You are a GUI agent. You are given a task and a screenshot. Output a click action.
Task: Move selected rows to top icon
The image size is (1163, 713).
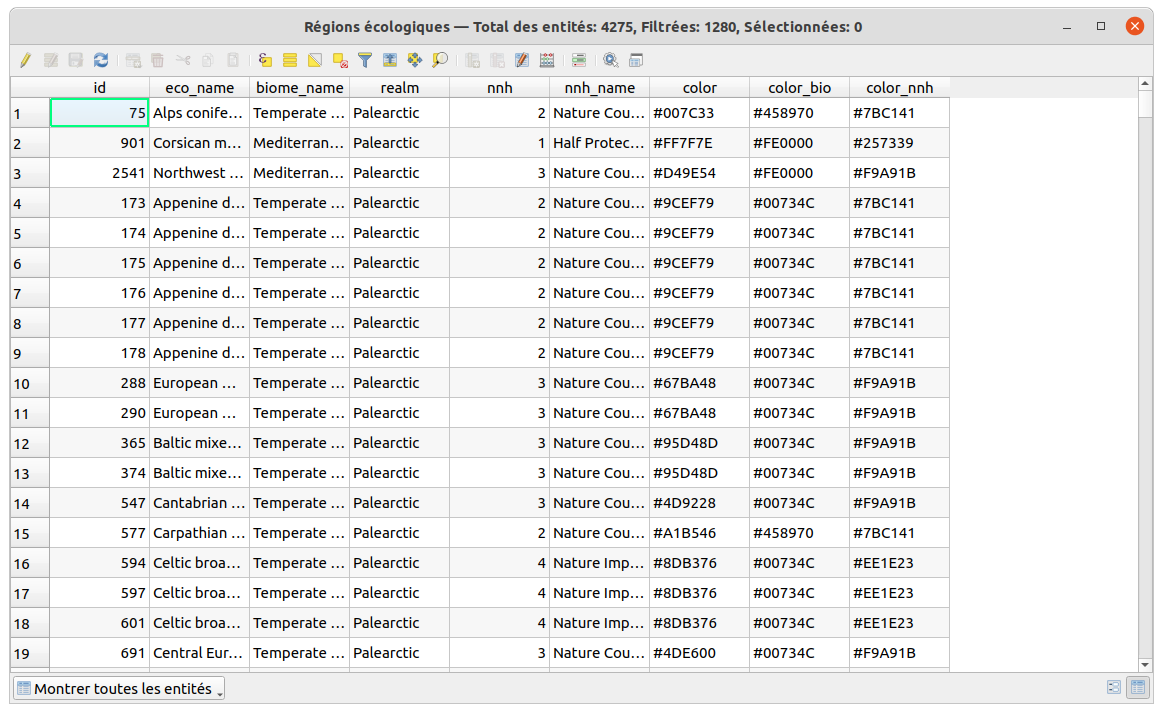(x=390, y=60)
